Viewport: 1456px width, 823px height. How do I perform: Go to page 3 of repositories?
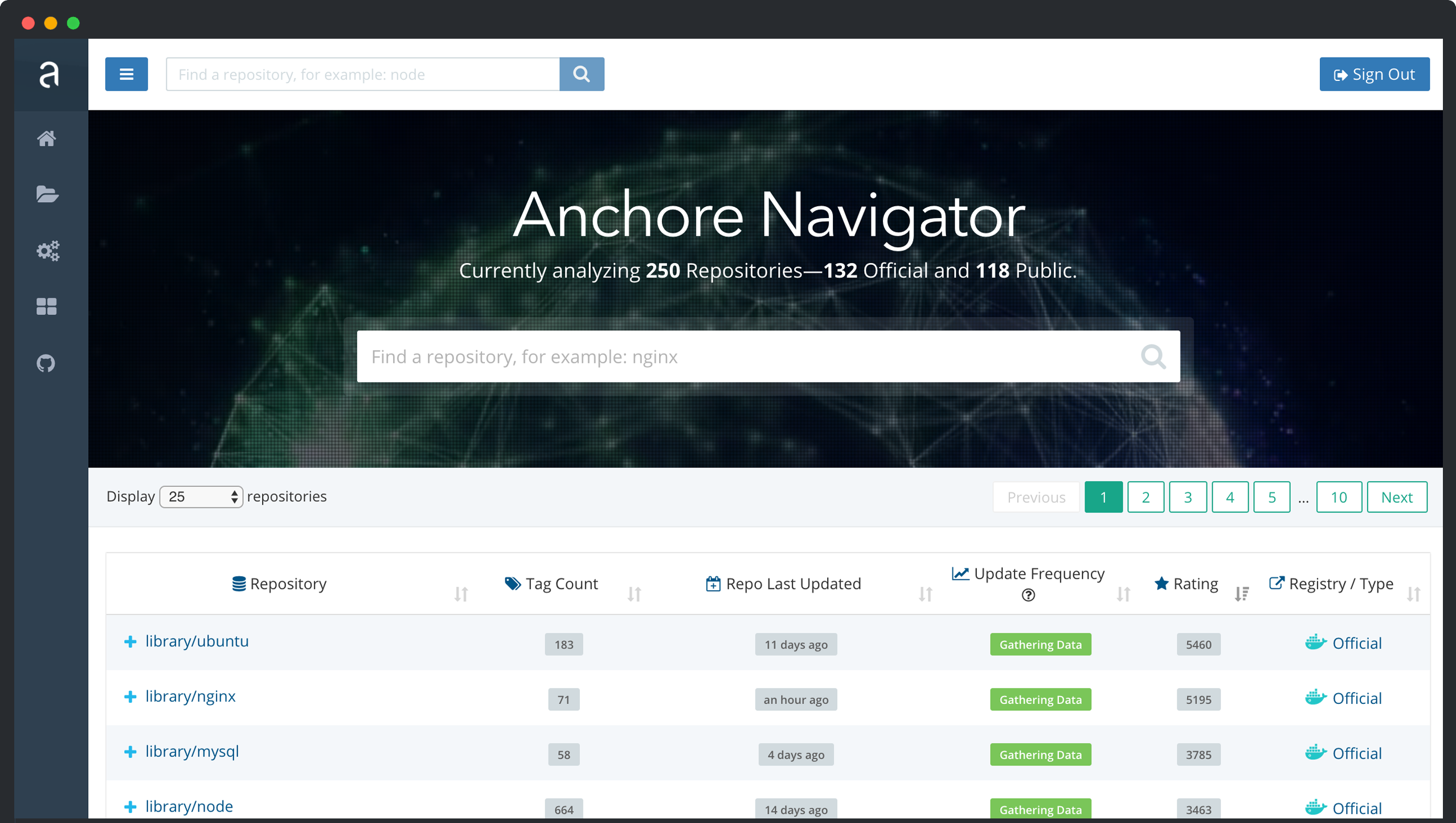click(1188, 497)
